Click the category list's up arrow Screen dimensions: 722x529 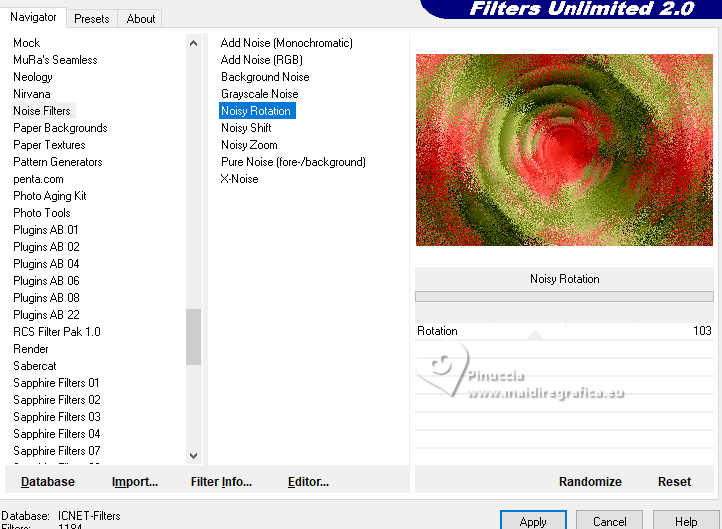point(193,43)
